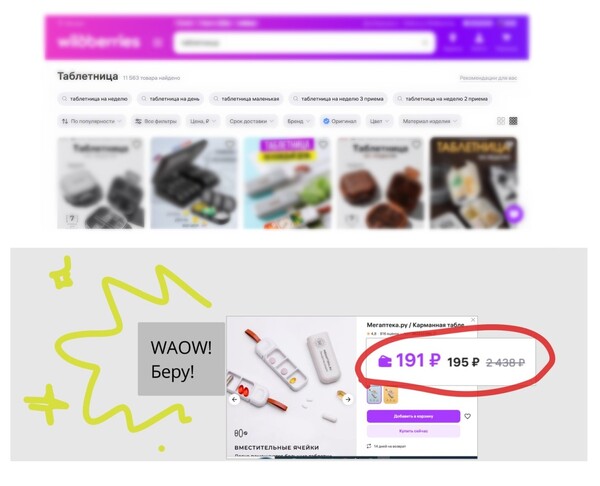The width and height of the screenshot is (600, 486).
Task: Select the 'таблетница маленькая' search suggestion
Action: click(x=246, y=99)
